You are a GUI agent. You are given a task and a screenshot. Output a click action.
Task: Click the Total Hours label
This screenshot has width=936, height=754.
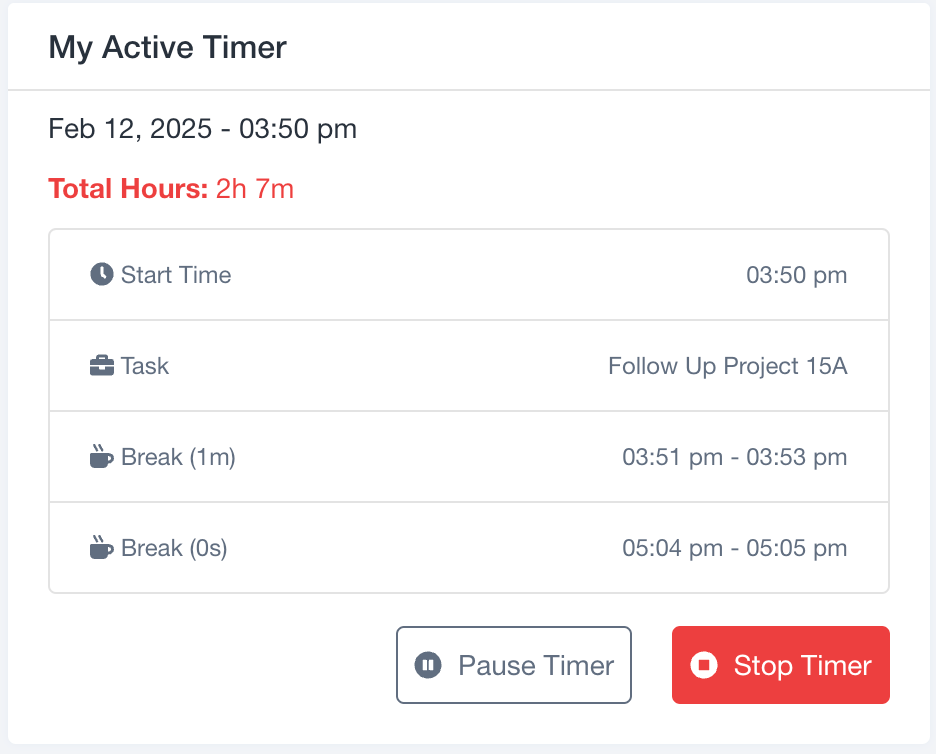(128, 189)
